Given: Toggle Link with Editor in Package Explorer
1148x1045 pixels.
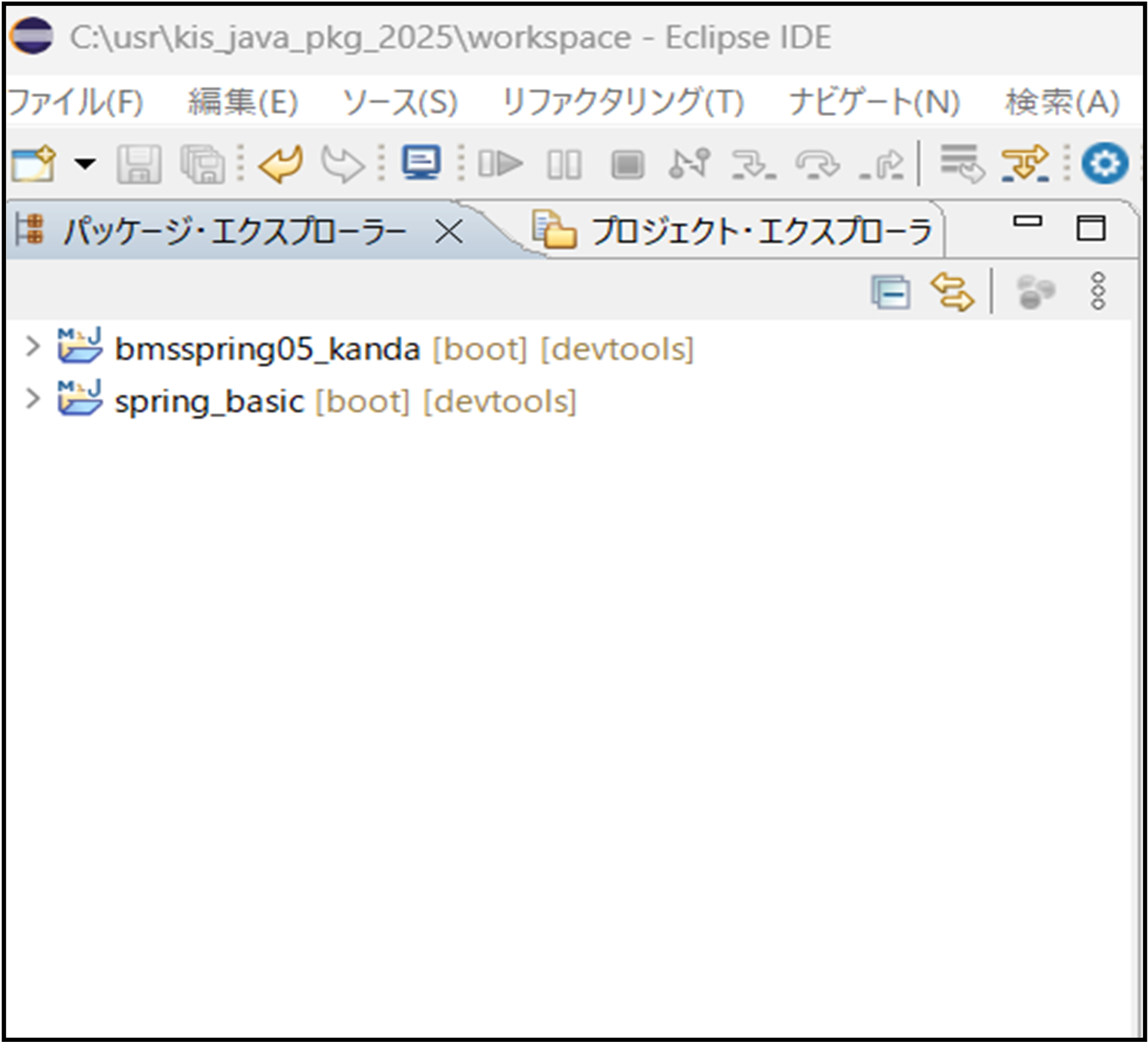Looking at the screenshot, I should tap(952, 293).
